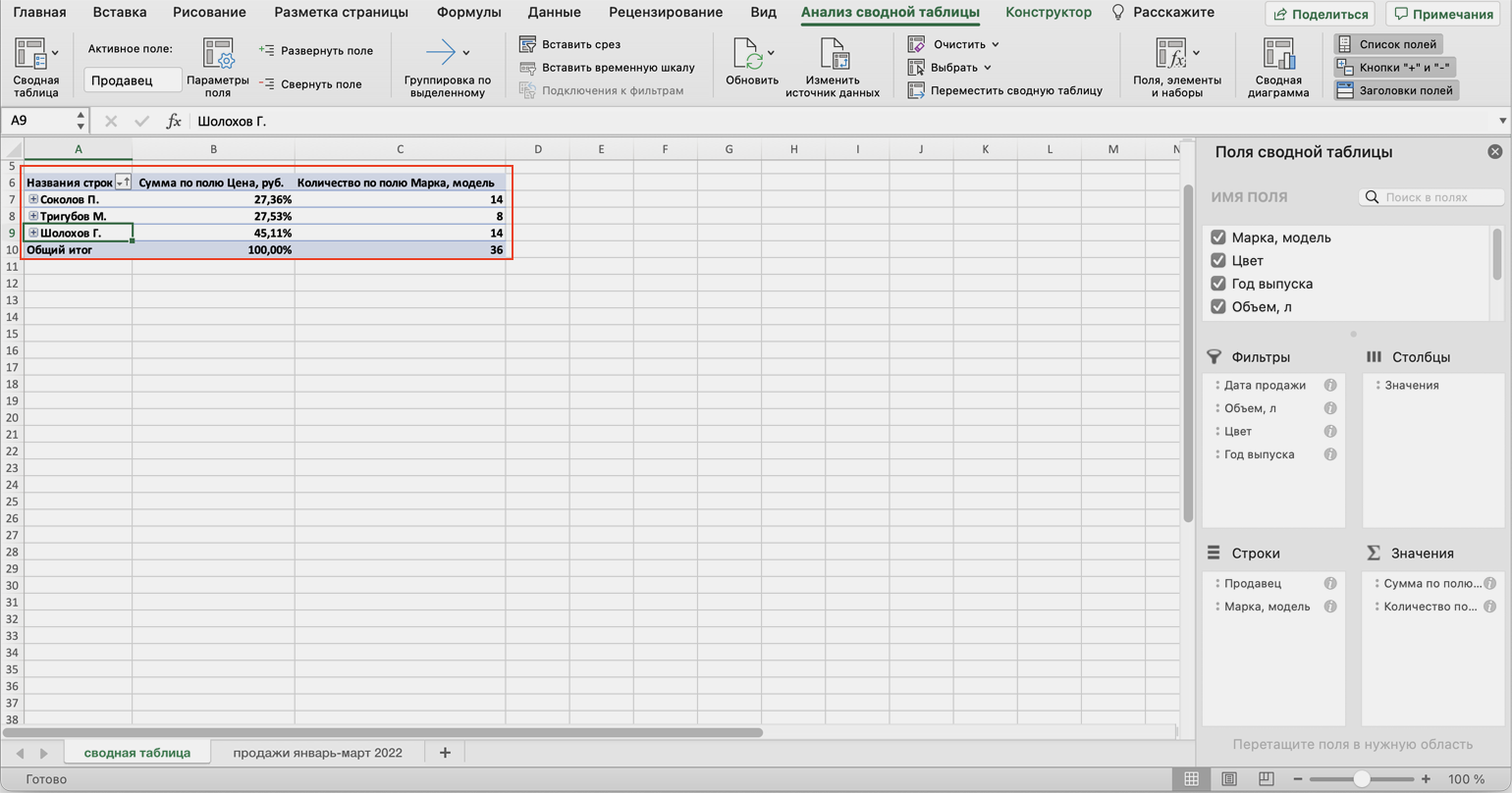Toggle the Список полей button
This screenshot has height=793, width=1512.
(1388, 45)
